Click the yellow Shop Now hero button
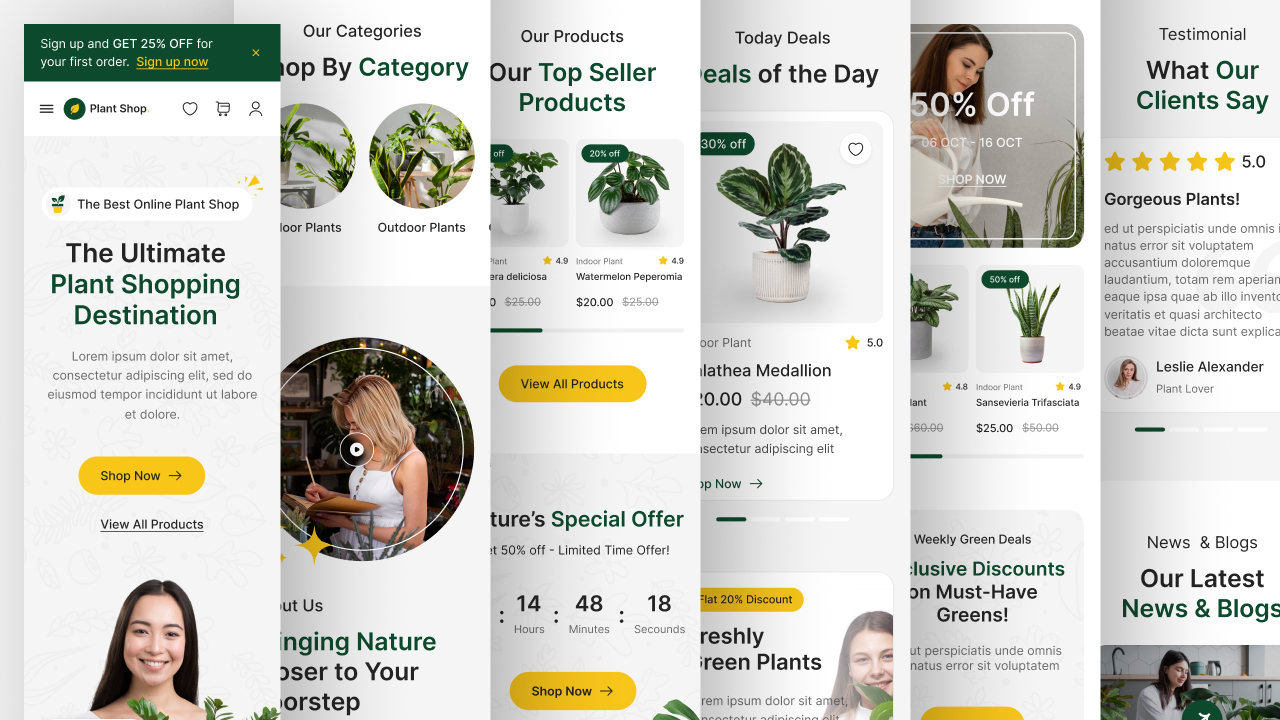The width and height of the screenshot is (1280, 720). pos(142,476)
